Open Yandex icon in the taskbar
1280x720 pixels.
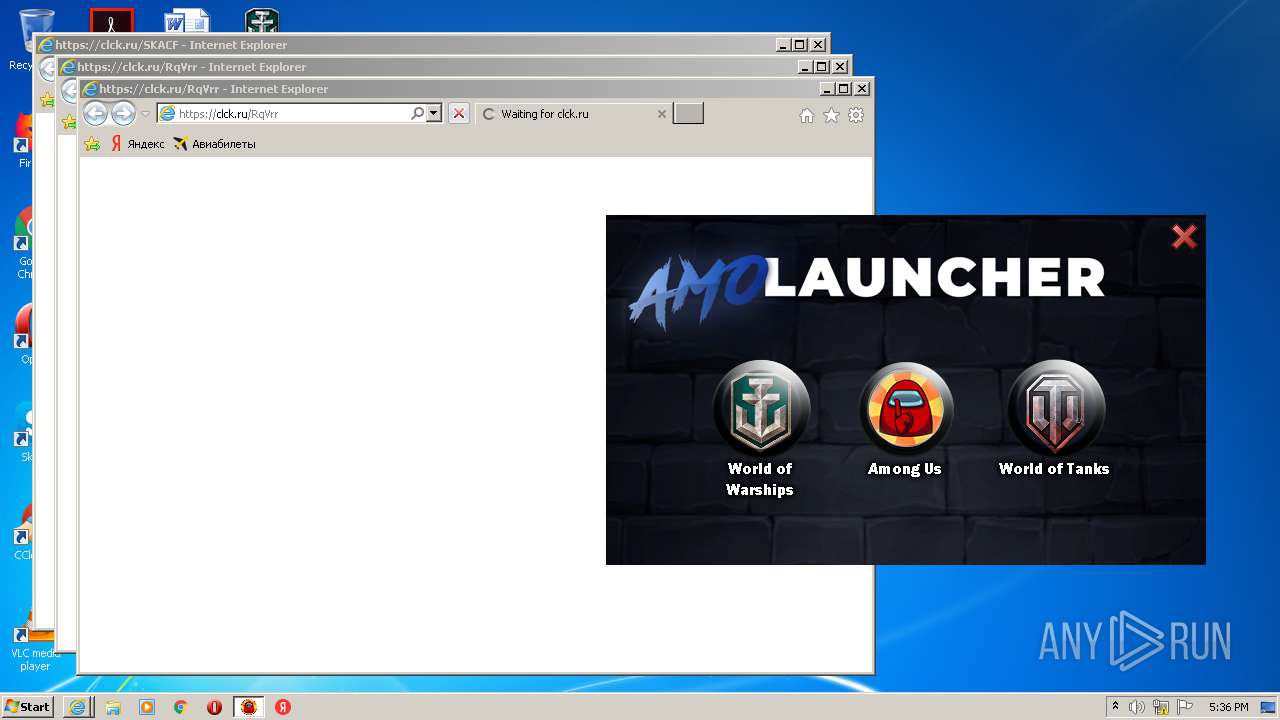(x=283, y=707)
